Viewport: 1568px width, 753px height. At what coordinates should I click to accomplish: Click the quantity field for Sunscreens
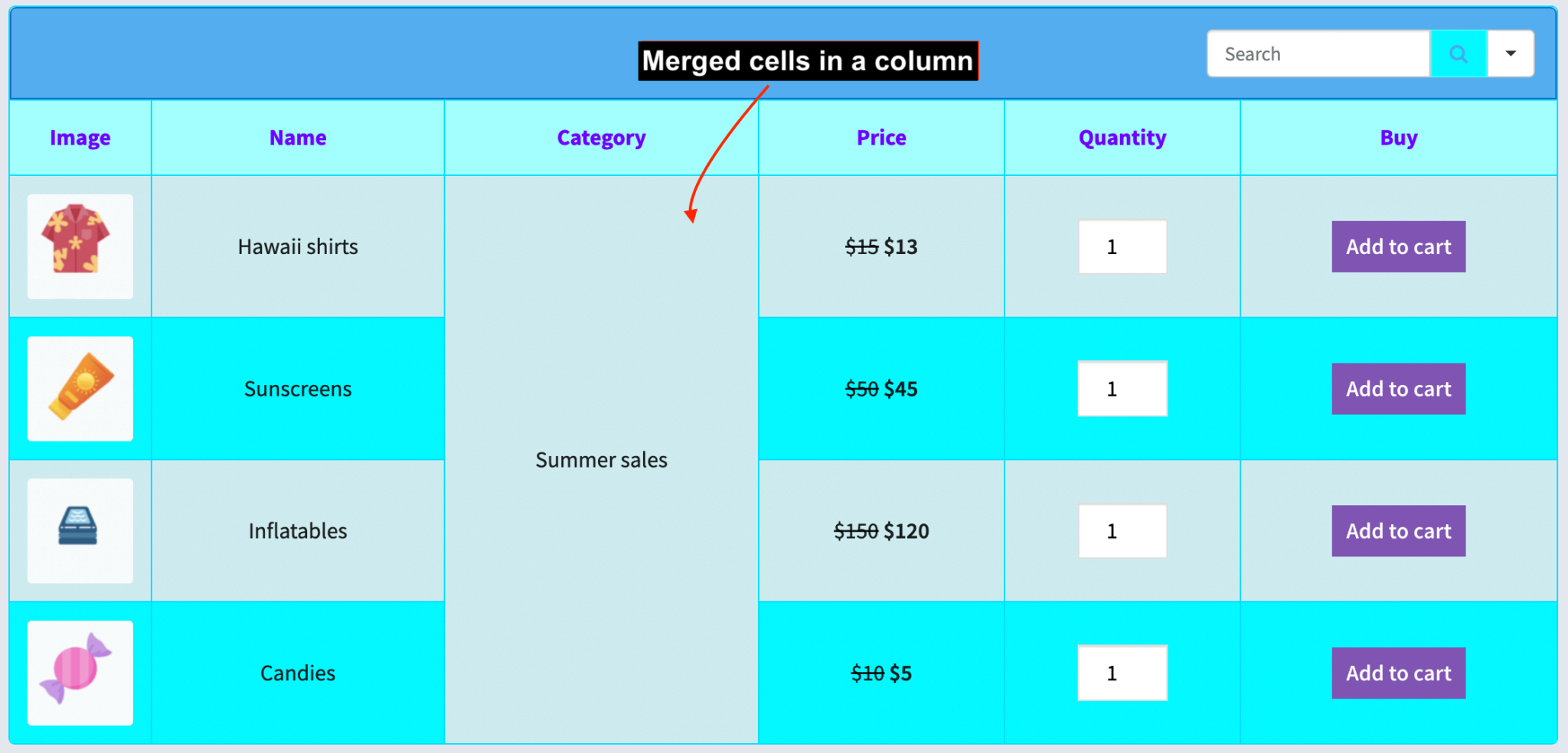click(1122, 389)
